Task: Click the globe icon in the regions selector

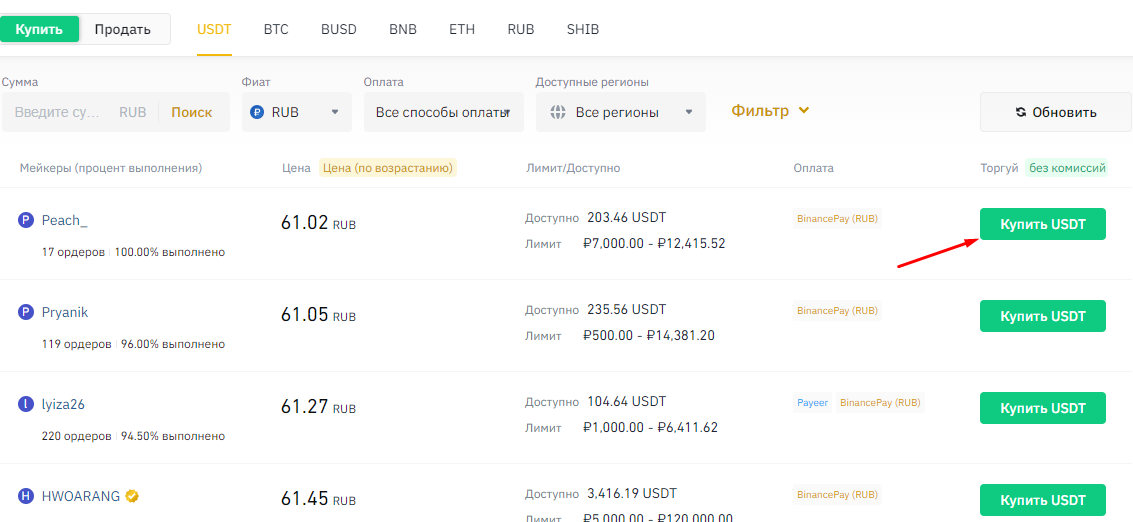Action: click(557, 112)
